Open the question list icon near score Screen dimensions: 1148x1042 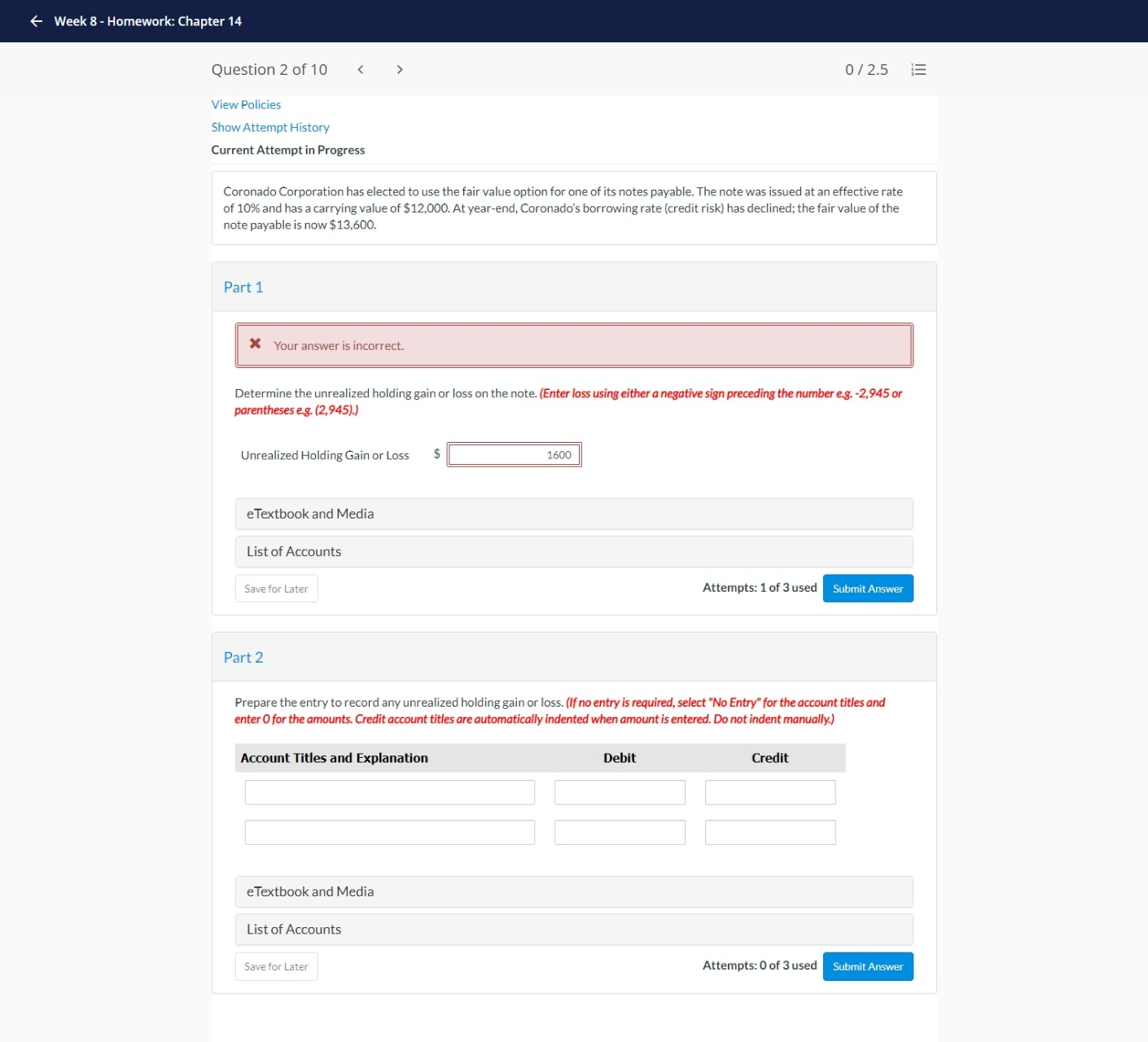point(918,70)
